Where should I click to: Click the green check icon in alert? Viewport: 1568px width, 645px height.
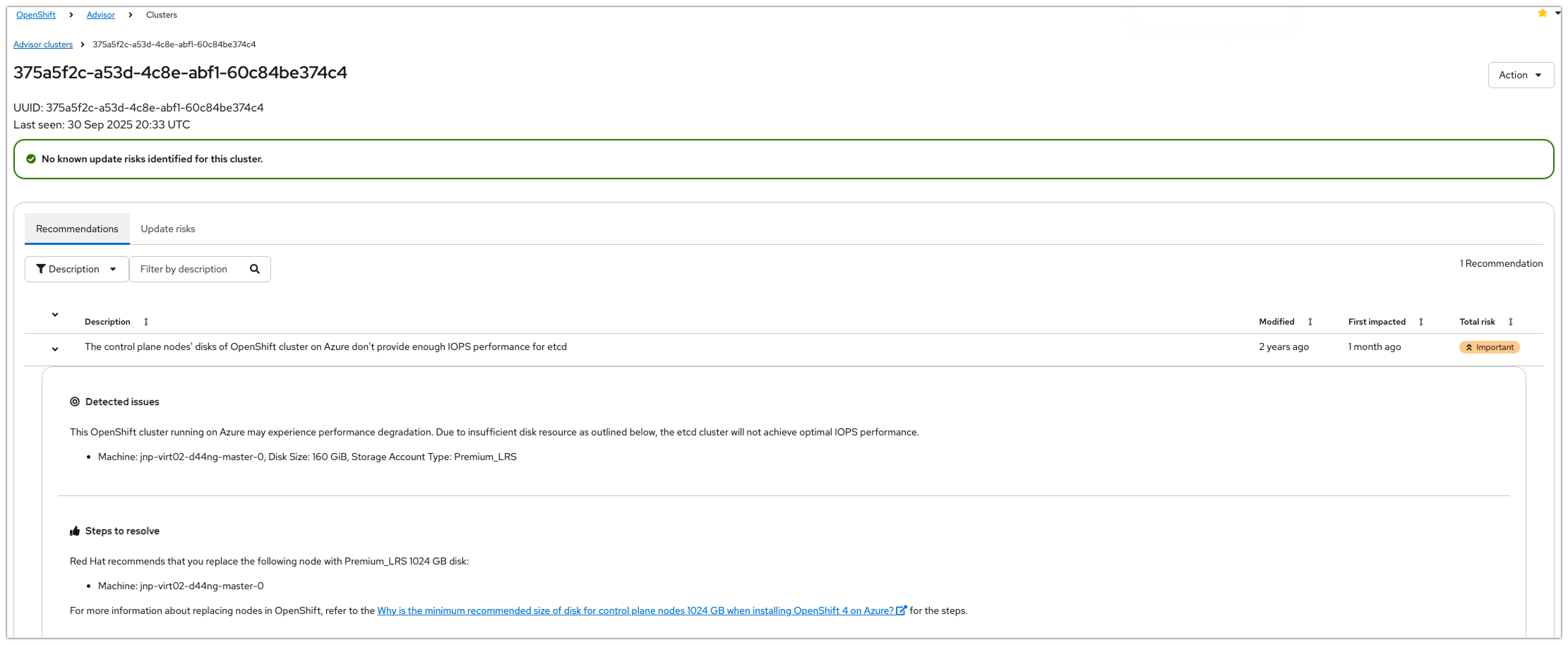[31, 159]
